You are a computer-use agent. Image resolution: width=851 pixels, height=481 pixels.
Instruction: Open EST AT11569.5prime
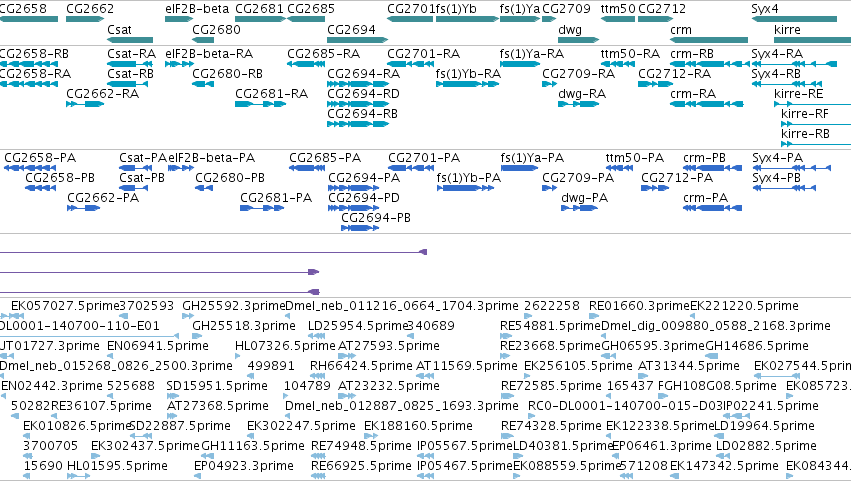426,376
